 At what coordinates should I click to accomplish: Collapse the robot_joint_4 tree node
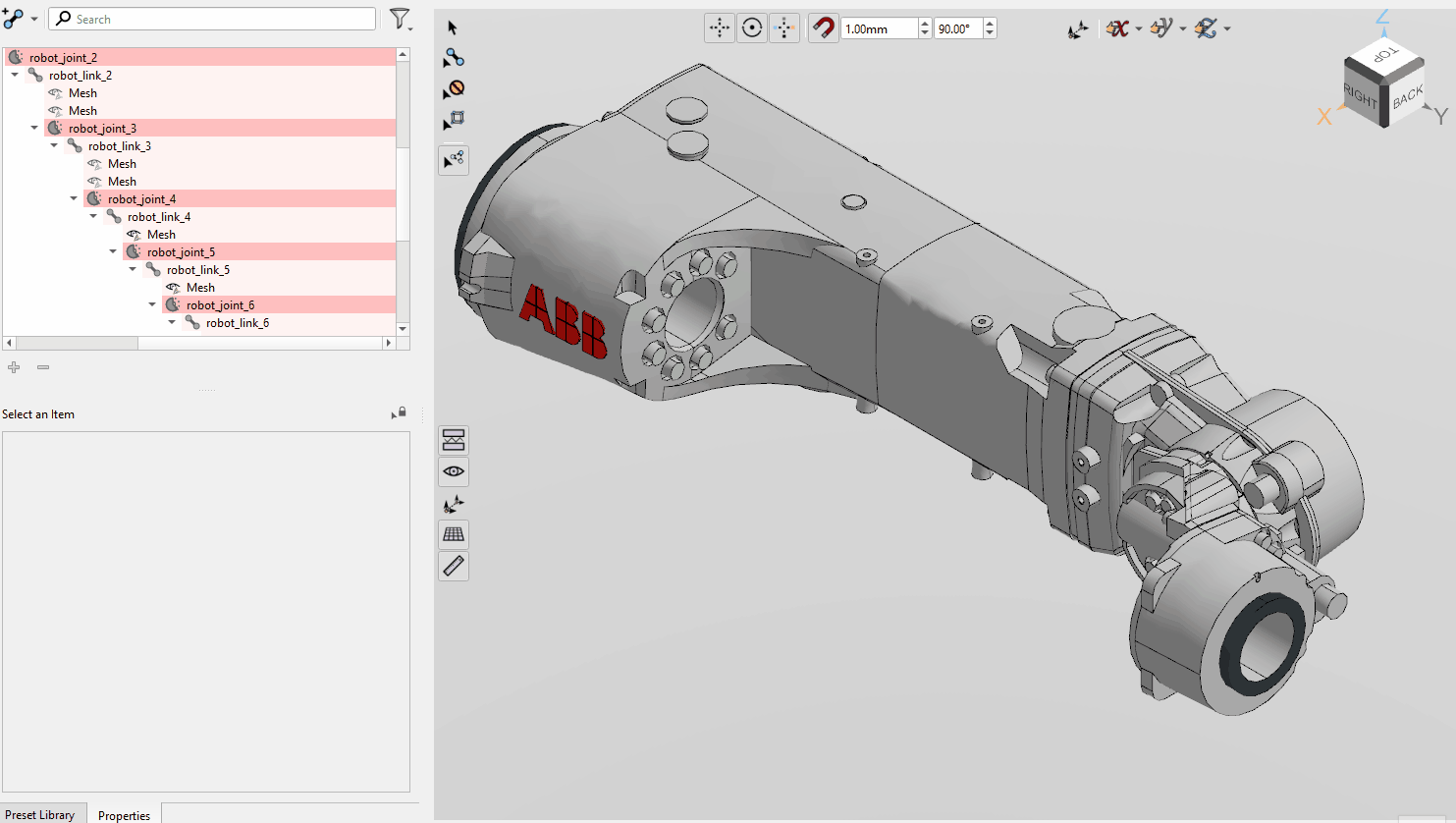[74, 198]
